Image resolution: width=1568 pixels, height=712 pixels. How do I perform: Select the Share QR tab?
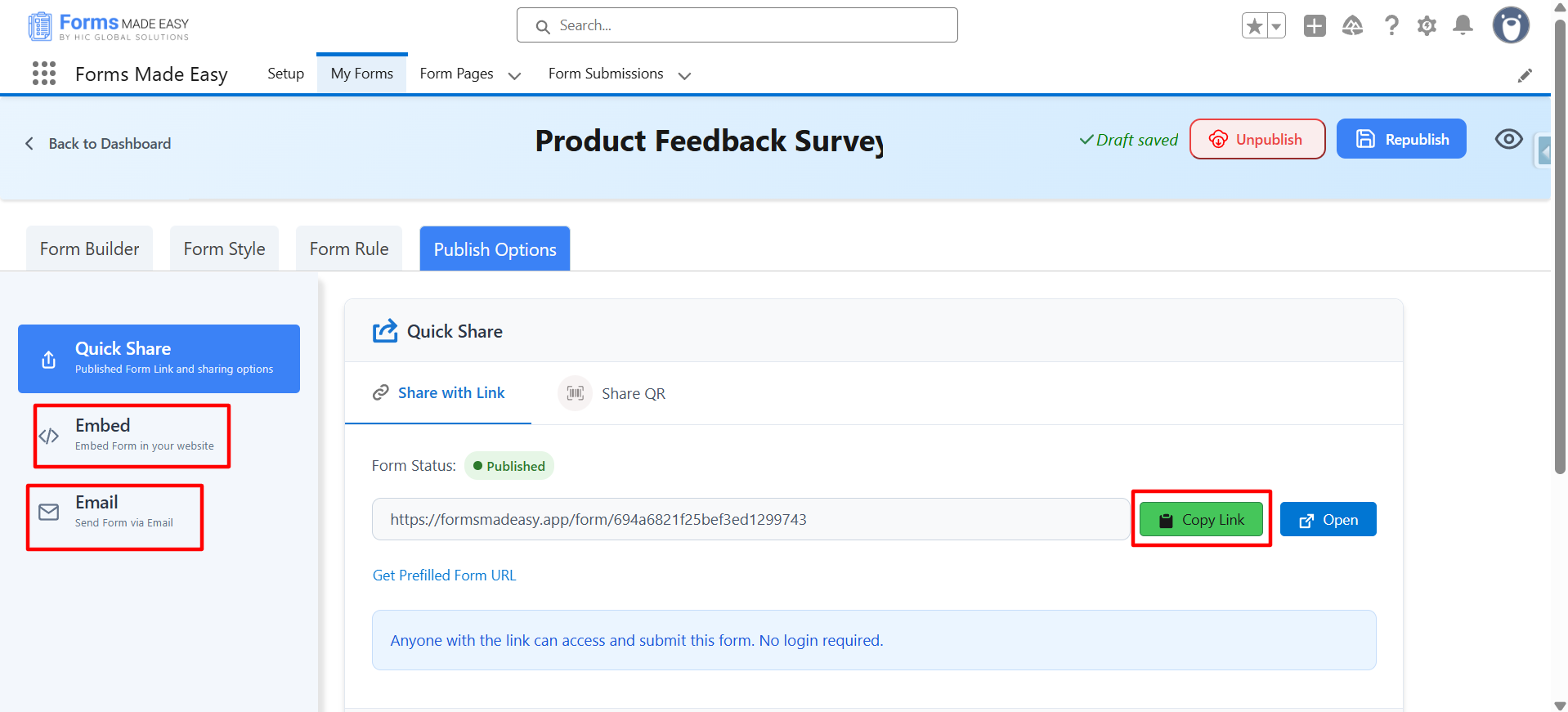(x=614, y=393)
